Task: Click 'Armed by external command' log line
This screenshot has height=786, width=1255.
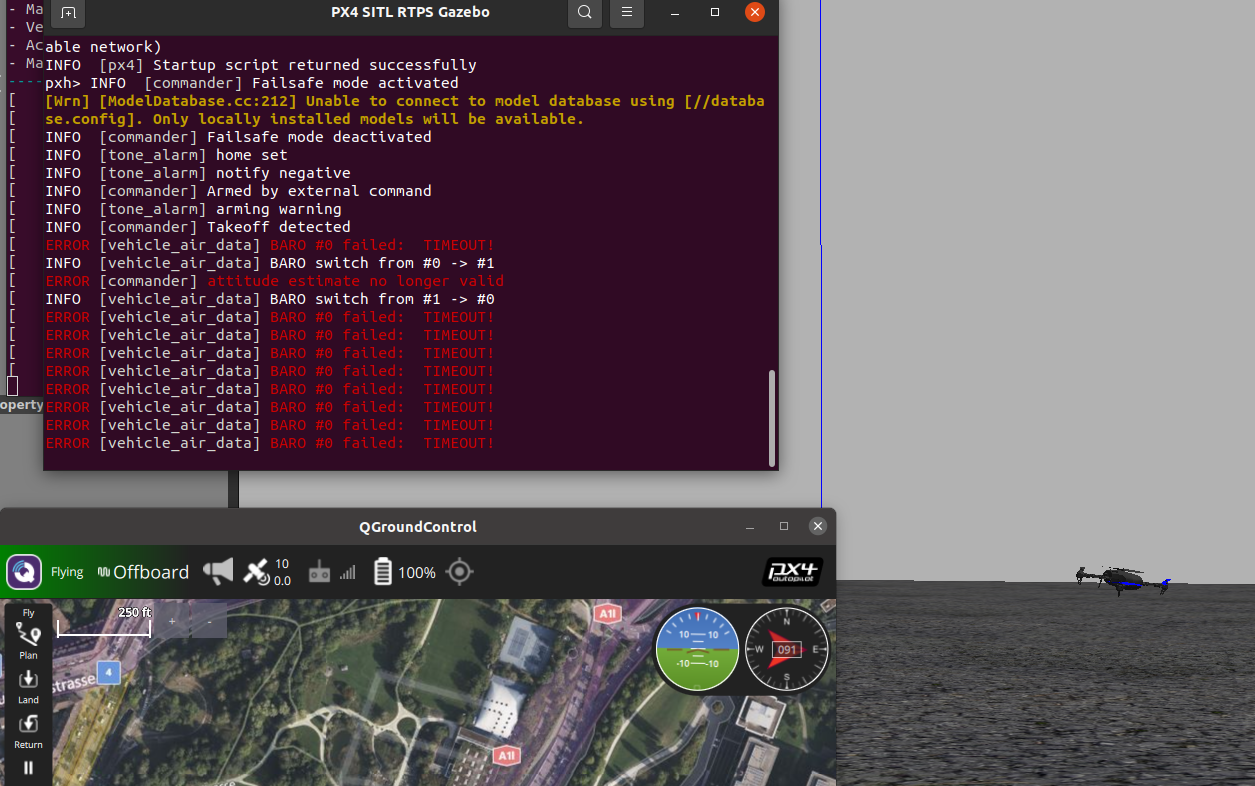Action: [239, 191]
